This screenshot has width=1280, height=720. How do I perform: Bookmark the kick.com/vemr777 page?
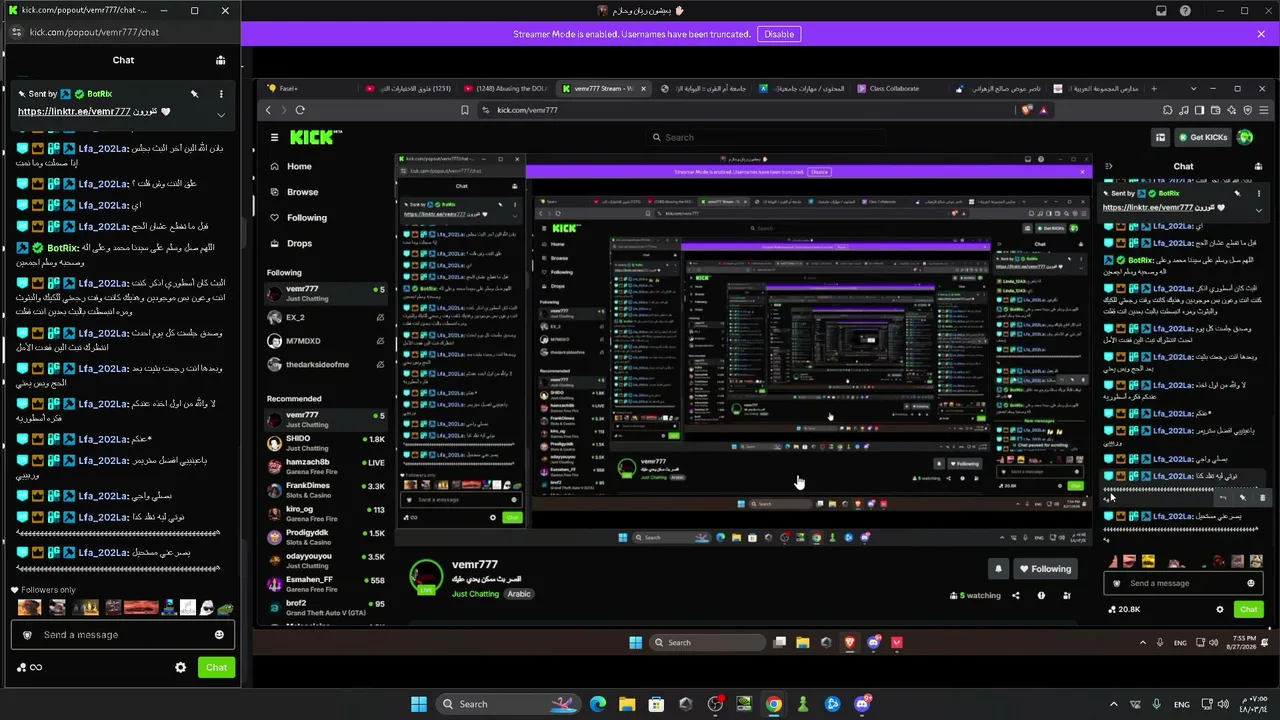click(x=464, y=110)
